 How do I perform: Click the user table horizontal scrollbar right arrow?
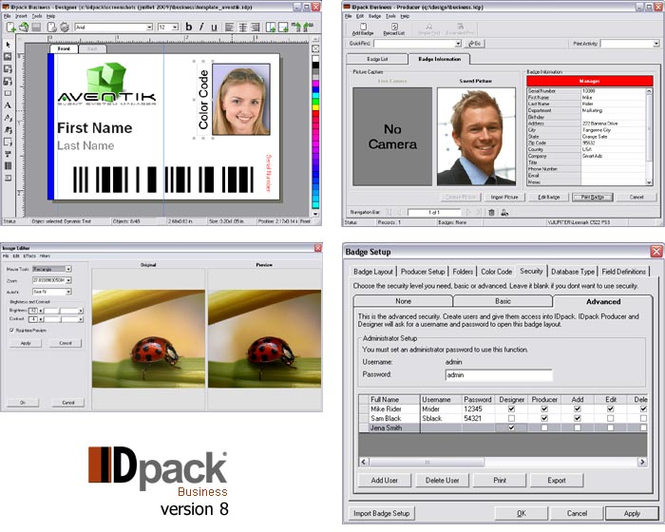[642, 462]
